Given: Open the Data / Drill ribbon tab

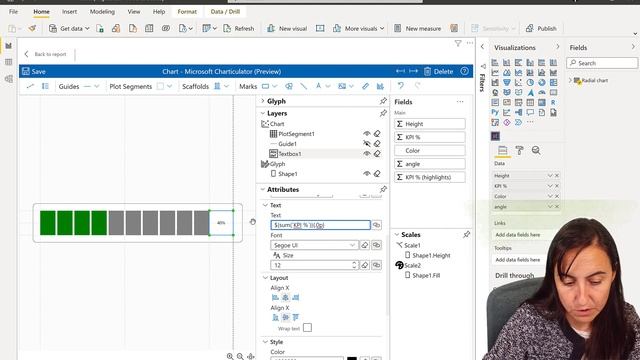Looking at the screenshot, I should coord(225,11).
